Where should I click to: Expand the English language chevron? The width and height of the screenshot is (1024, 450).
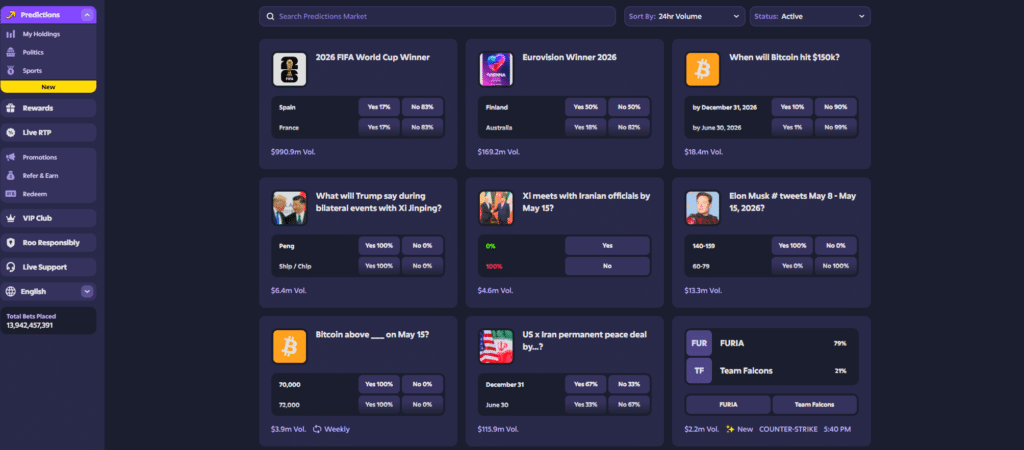coord(87,291)
